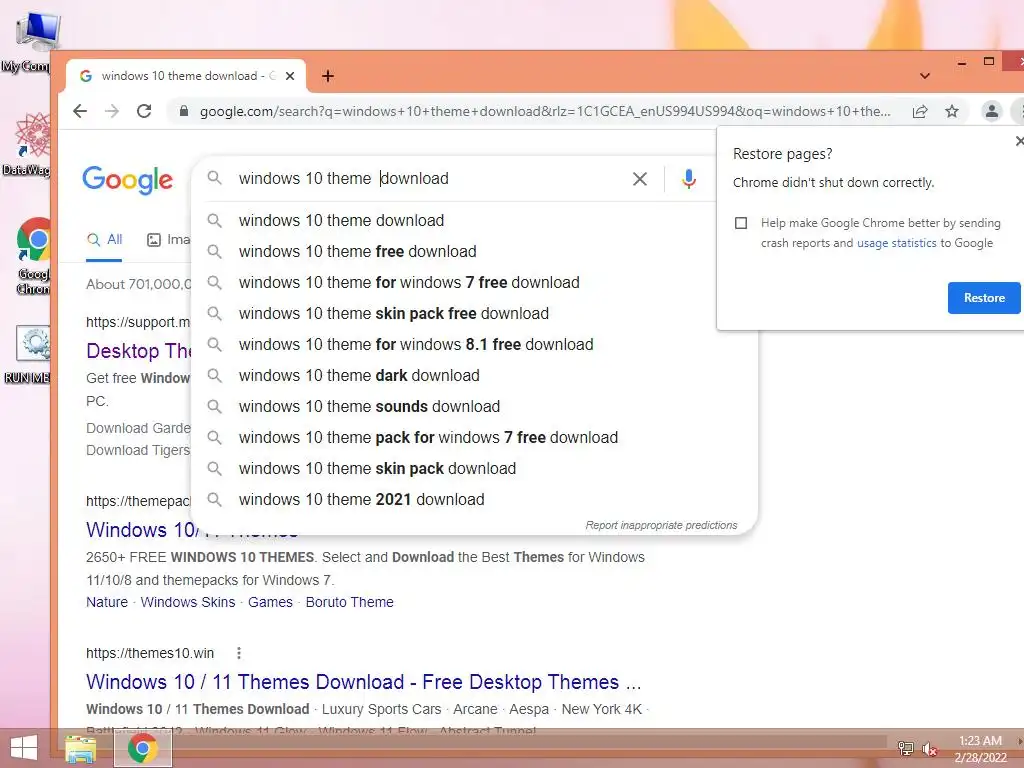
Task: Click 'Report inappropriate predictions'
Action: (x=661, y=525)
